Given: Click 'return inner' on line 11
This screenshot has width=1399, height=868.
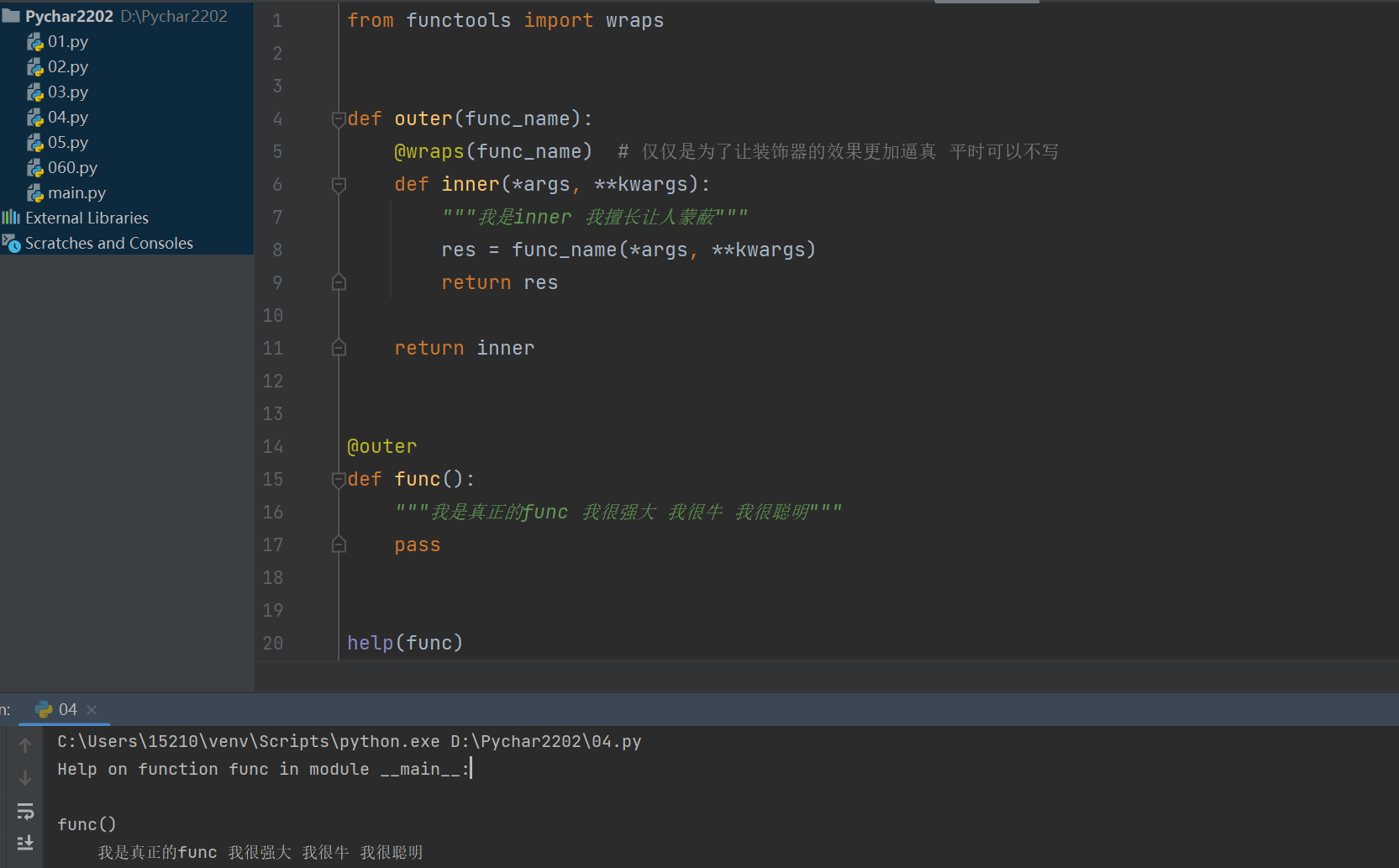Looking at the screenshot, I should [x=465, y=349].
